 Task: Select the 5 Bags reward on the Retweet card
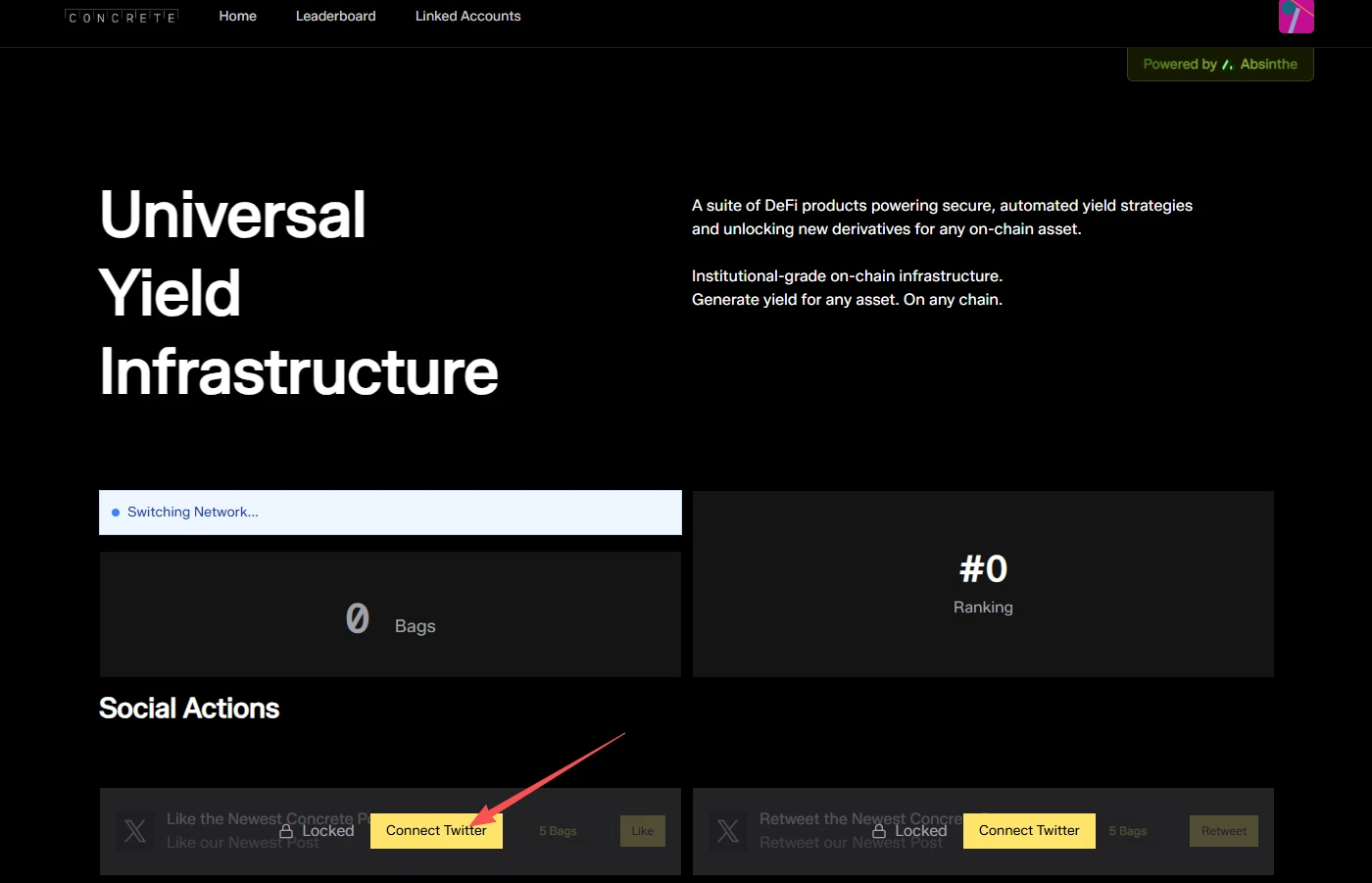click(1128, 831)
